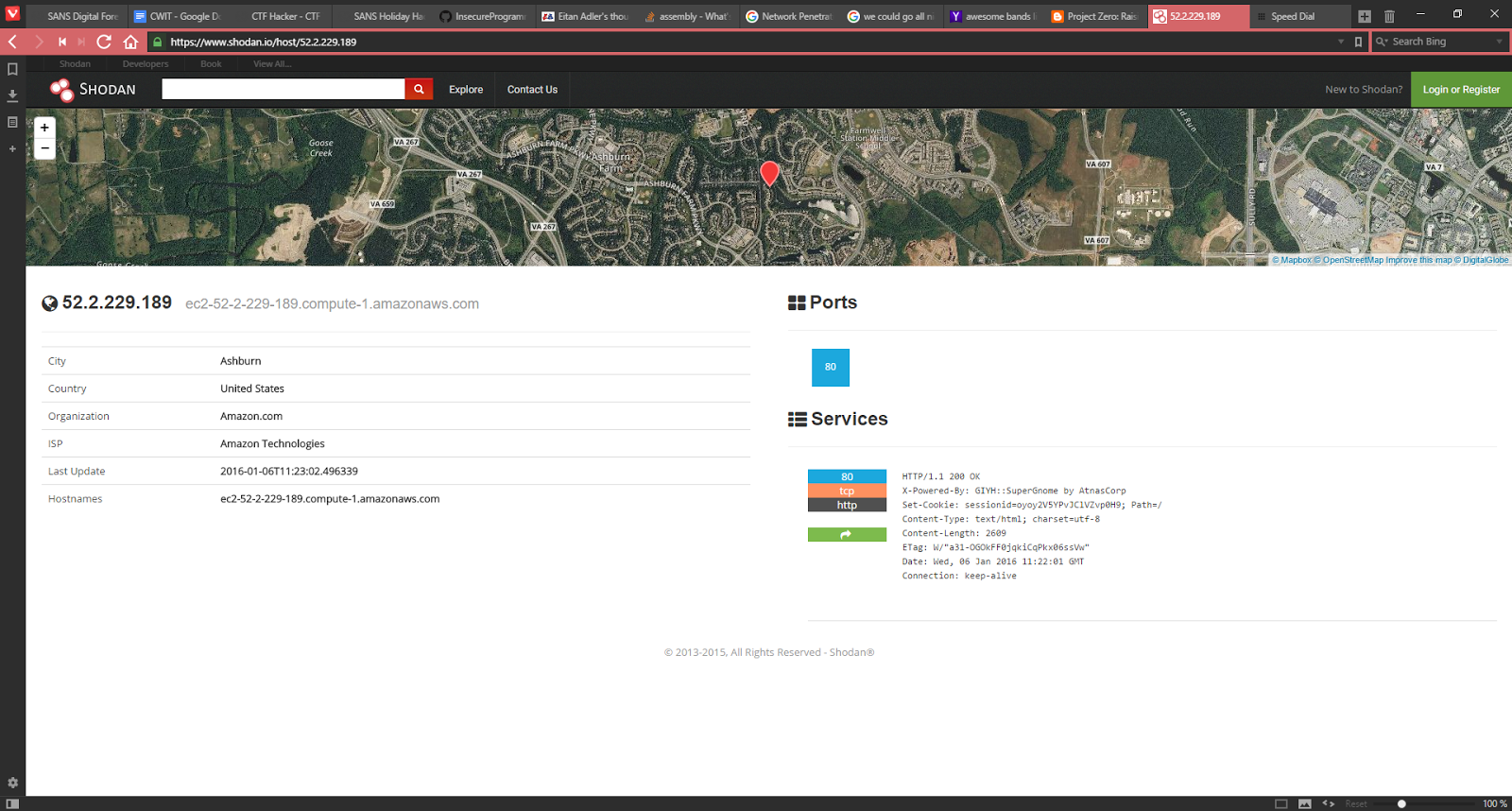Open the Vivaldi menu logo
The width and height of the screenshot is (1512, 811).
click(x=12, y=13)
